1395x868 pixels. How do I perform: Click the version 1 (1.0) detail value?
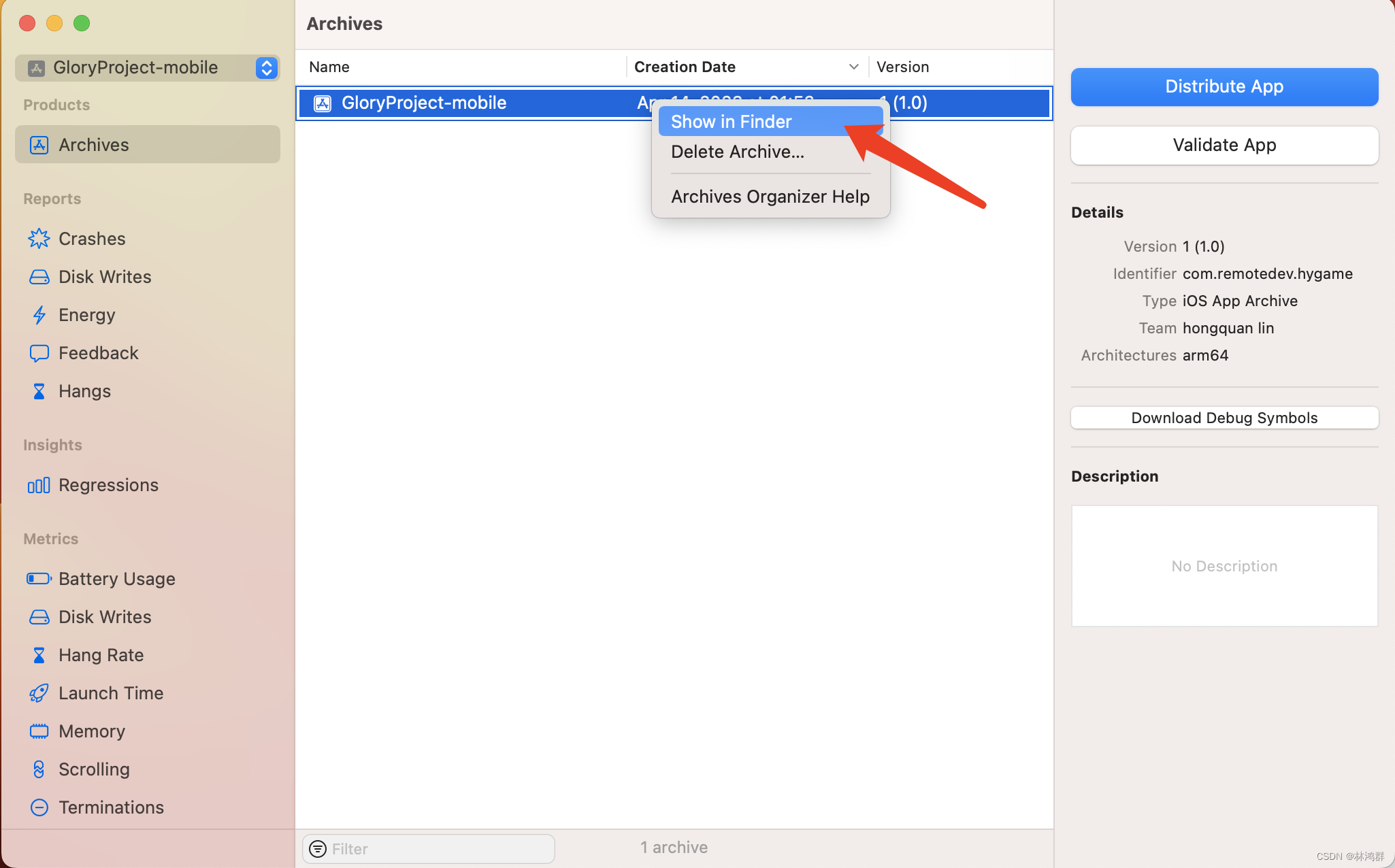click(1203, 246)
